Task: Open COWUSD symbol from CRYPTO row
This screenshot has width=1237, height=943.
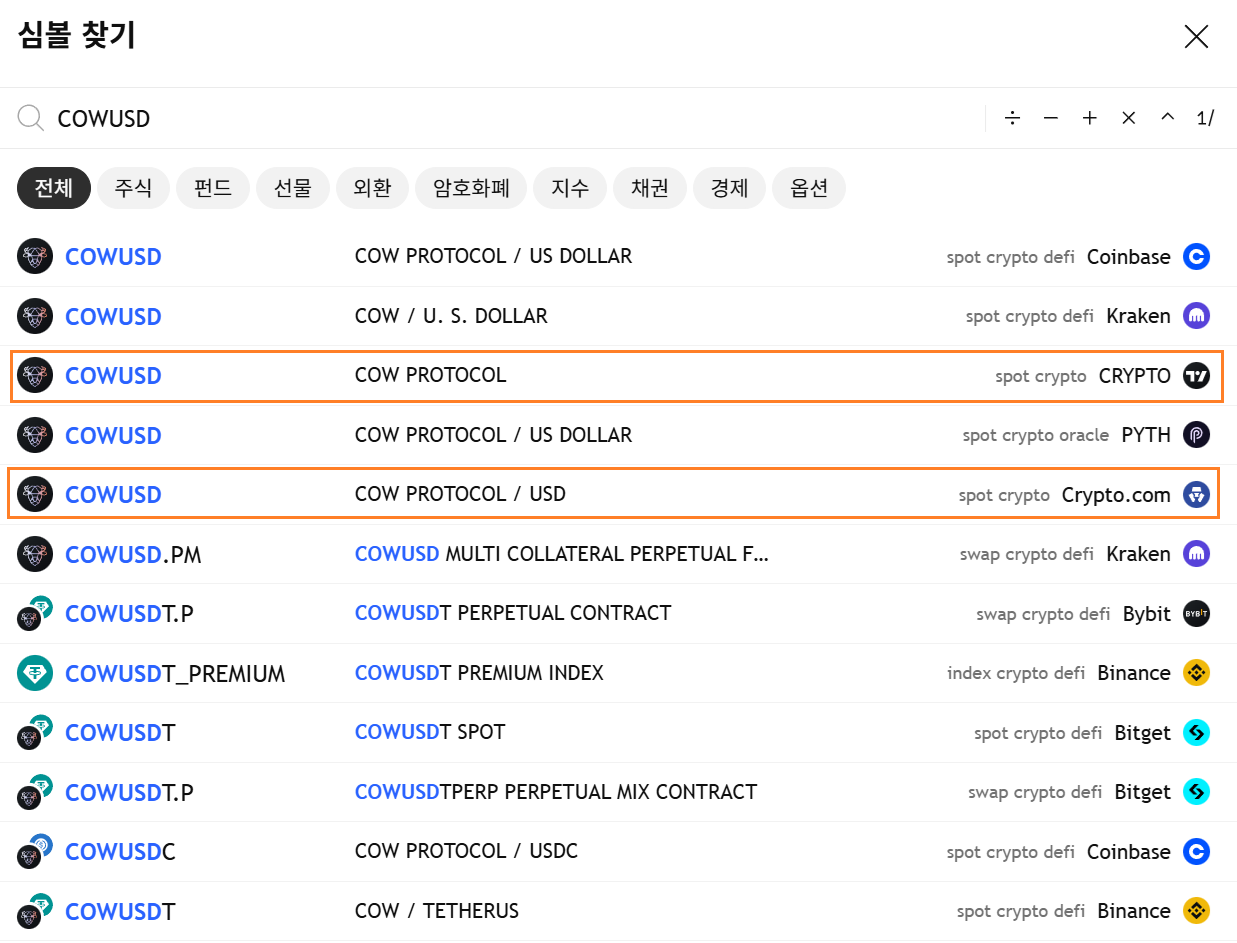Action: point(113,376)
